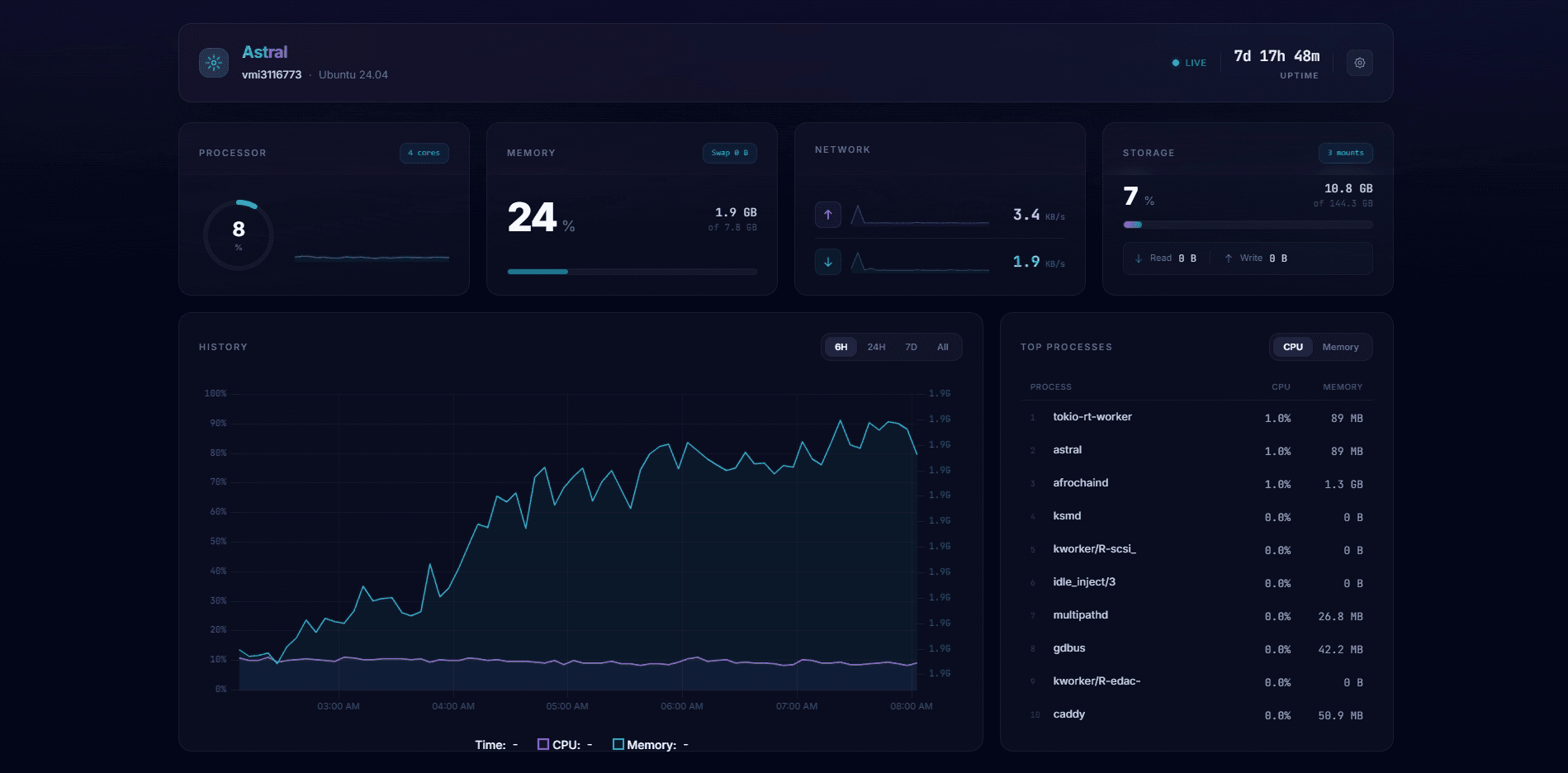The image size is (1568, 773).
Task: Click the network upload arrow icon
Action: coord(827,215)
